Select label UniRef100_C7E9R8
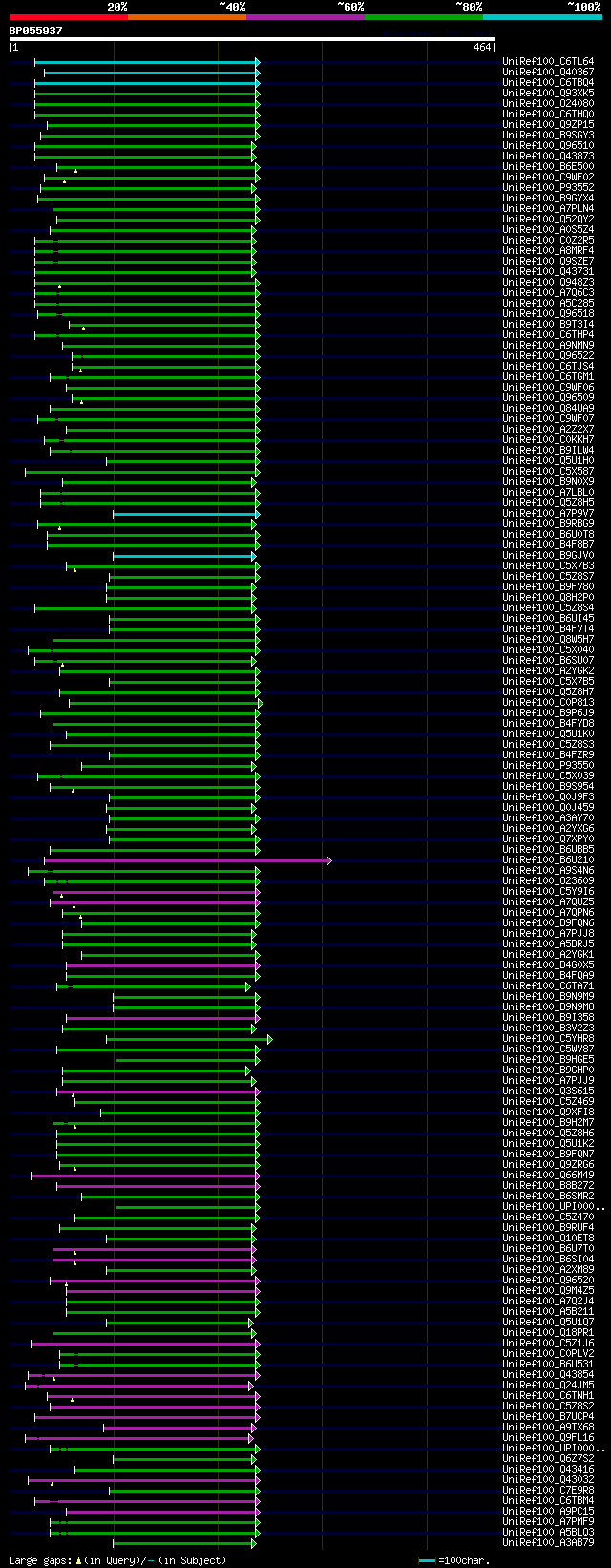Viewport: 611px width, 1568px height. (548, 1491)
